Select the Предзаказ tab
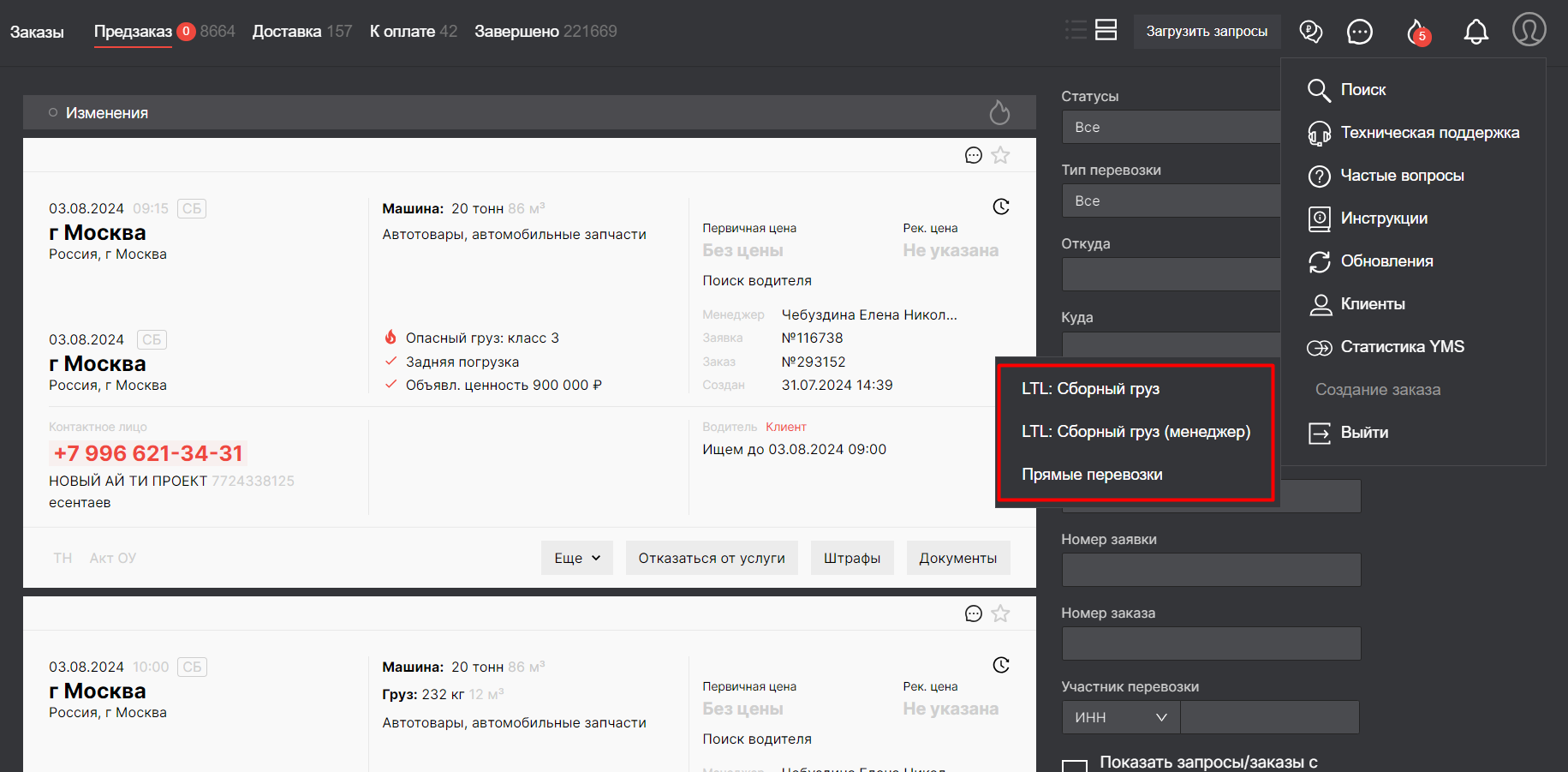 [133, 31]
